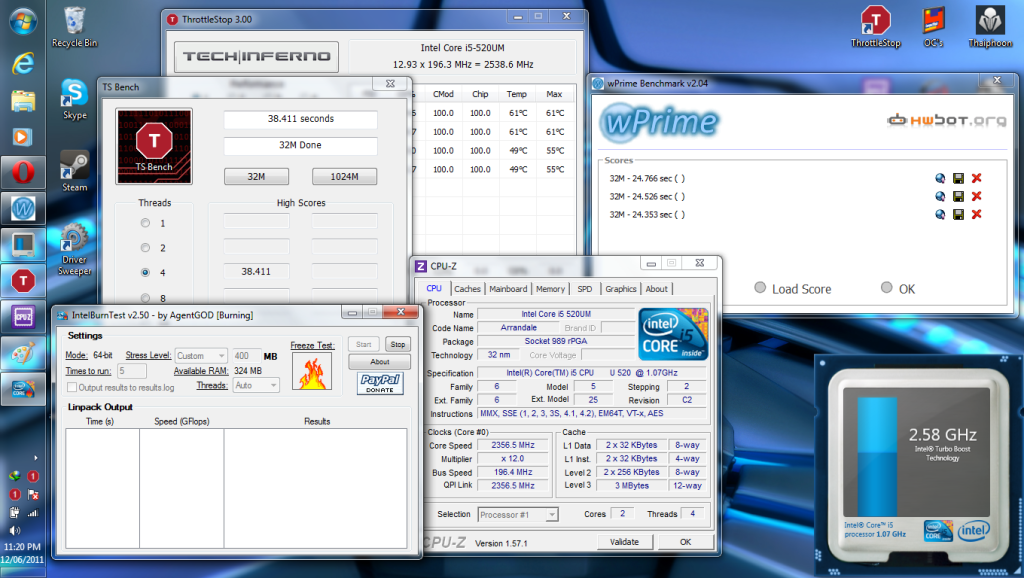Submit the 24.353 sec wPrime score online
Viewport: 1024px width, 578px height.
pos(940,214)
